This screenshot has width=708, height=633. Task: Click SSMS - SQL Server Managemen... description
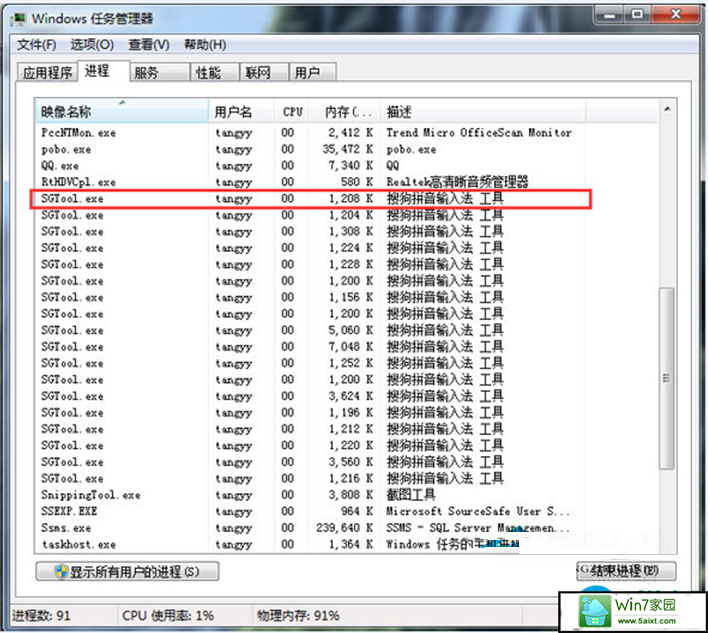[478, 528]
